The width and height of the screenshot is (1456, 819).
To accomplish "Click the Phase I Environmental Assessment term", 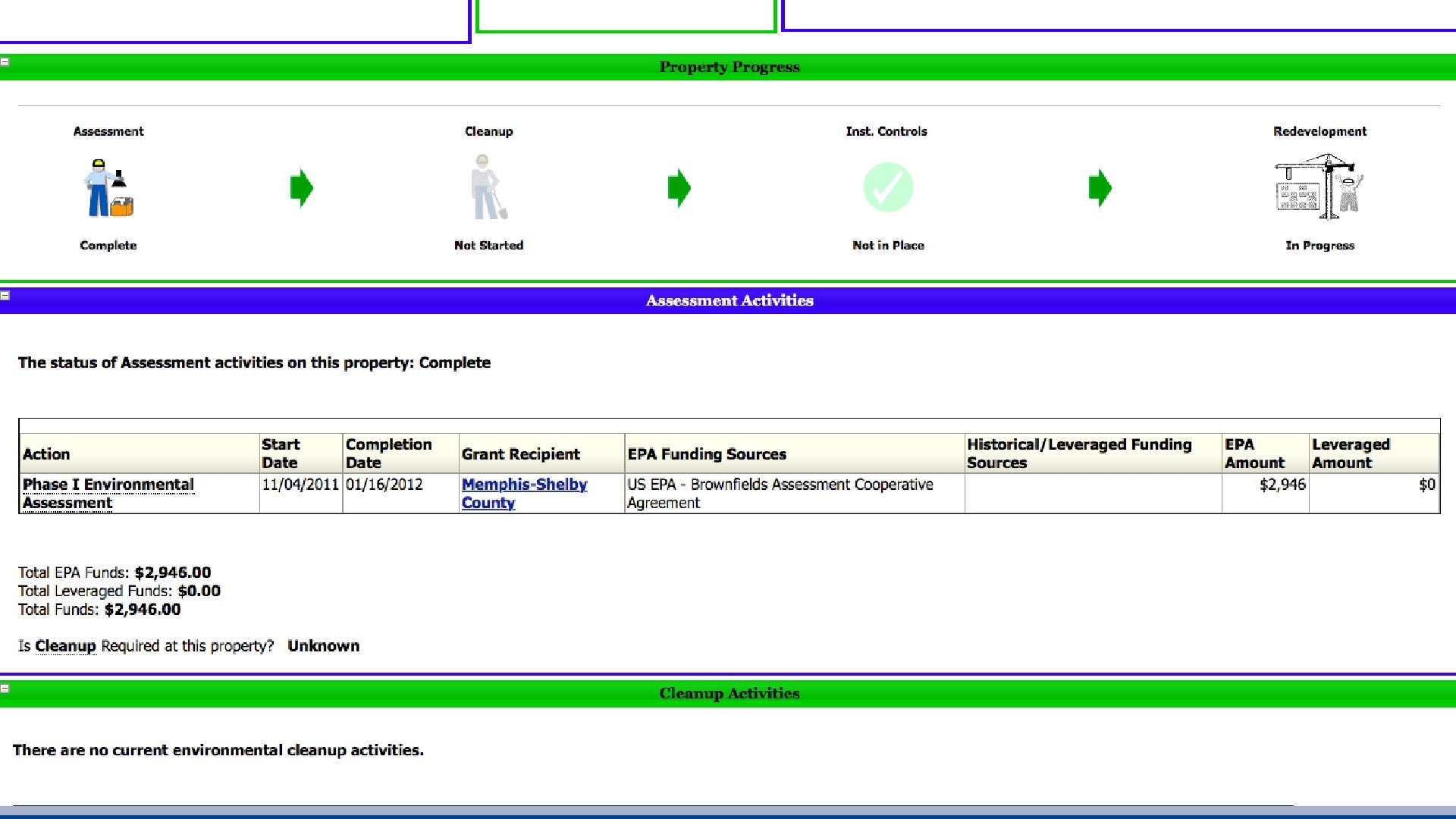I will [108, 493].
